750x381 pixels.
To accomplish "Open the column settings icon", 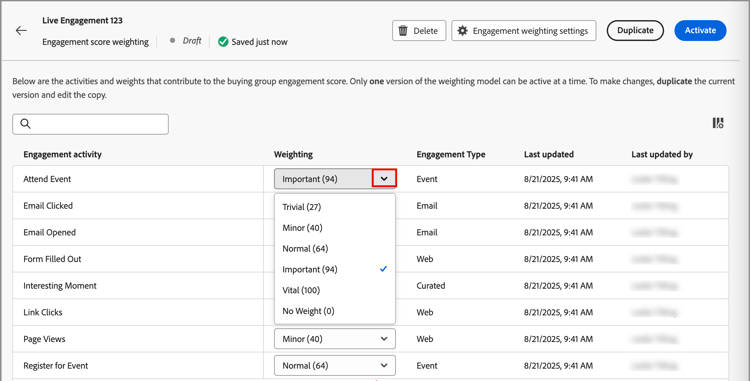I will [718, 123].
